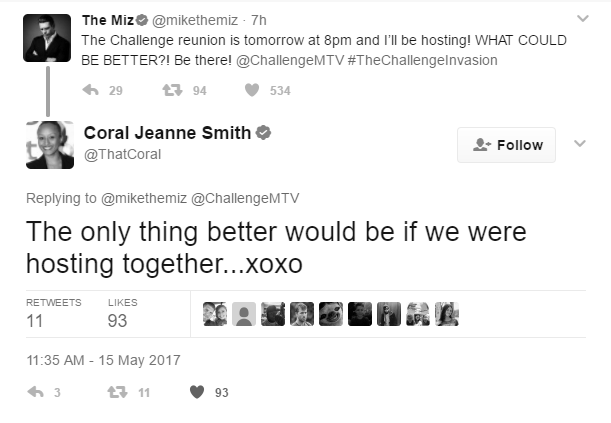
Task: Open the dropdown chevron on The Miz's tweet
Action: click(x=583, y=18)
